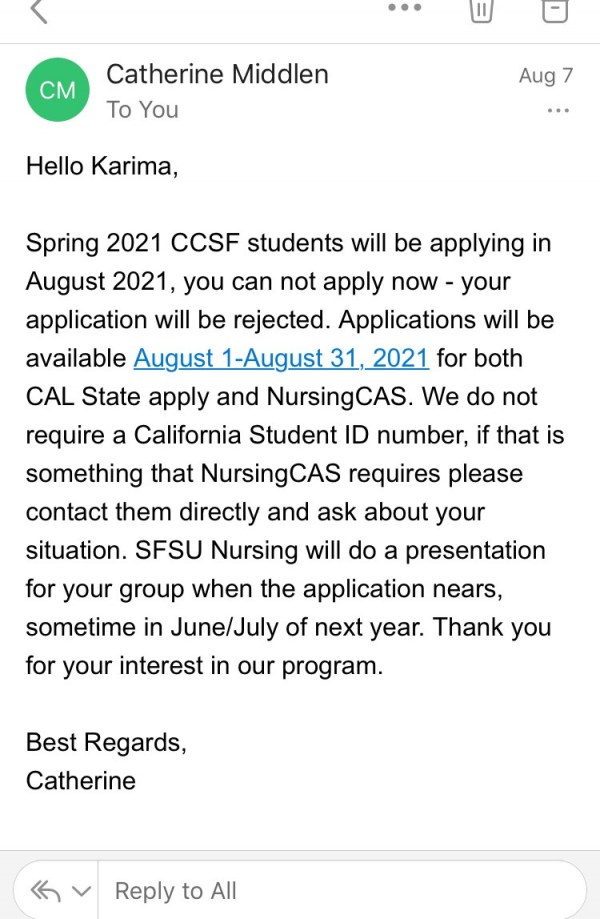Tap the Aug 7 date stamp

(546, 76)
